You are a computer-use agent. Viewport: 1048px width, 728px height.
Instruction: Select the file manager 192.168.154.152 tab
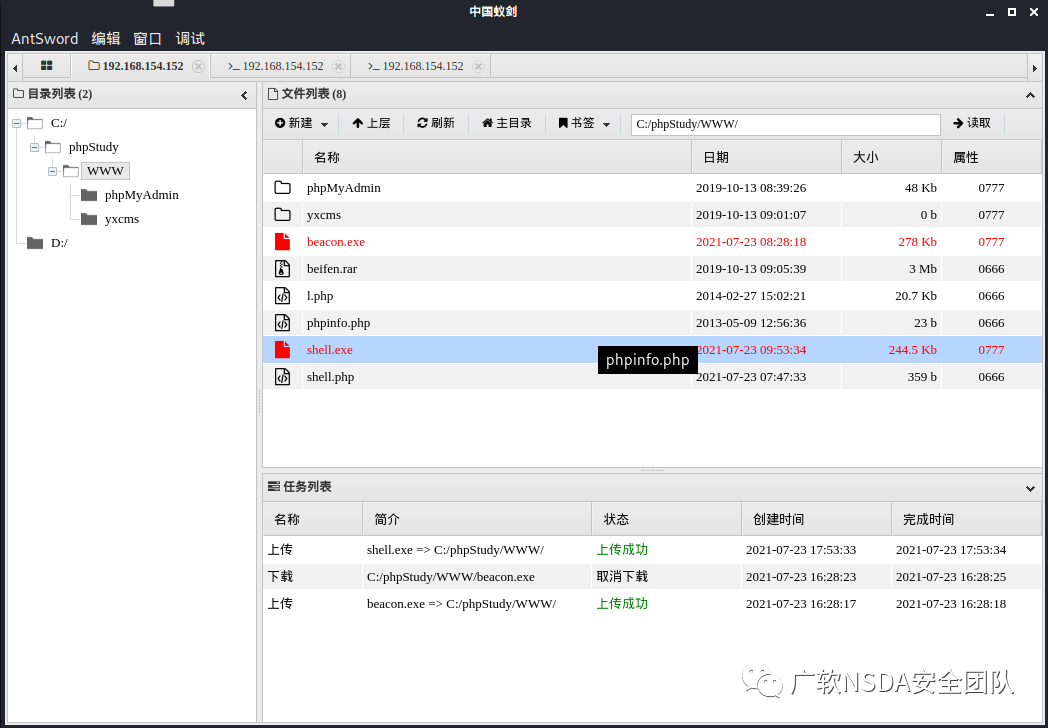tap(136, 66)
